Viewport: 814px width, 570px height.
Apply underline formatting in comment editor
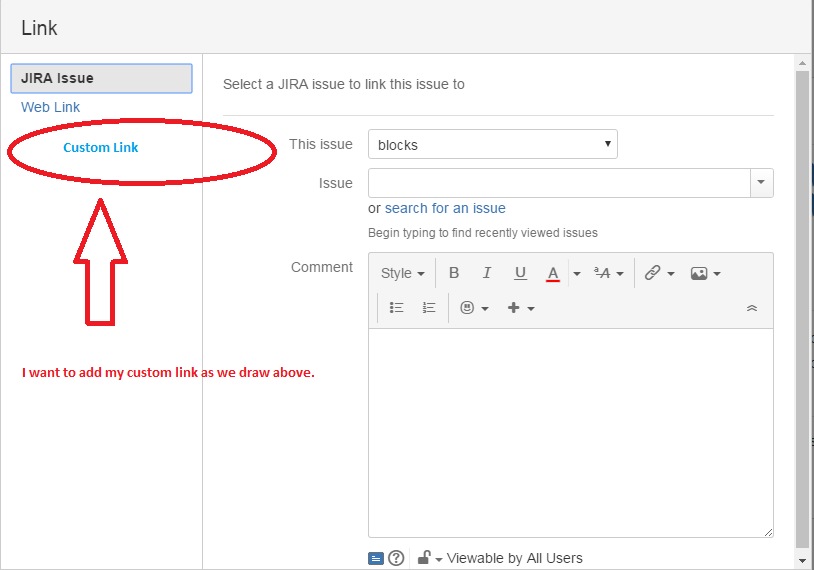[x=520, y=273]
